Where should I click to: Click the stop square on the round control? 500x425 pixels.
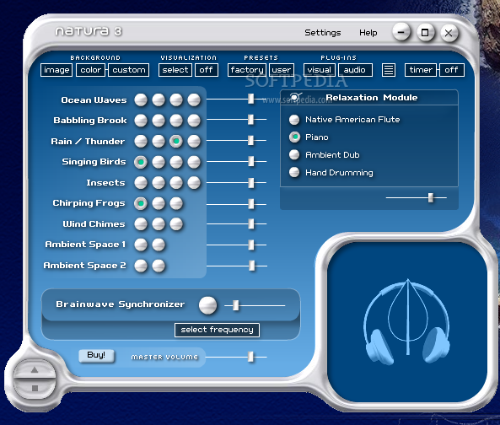point(35,388)
